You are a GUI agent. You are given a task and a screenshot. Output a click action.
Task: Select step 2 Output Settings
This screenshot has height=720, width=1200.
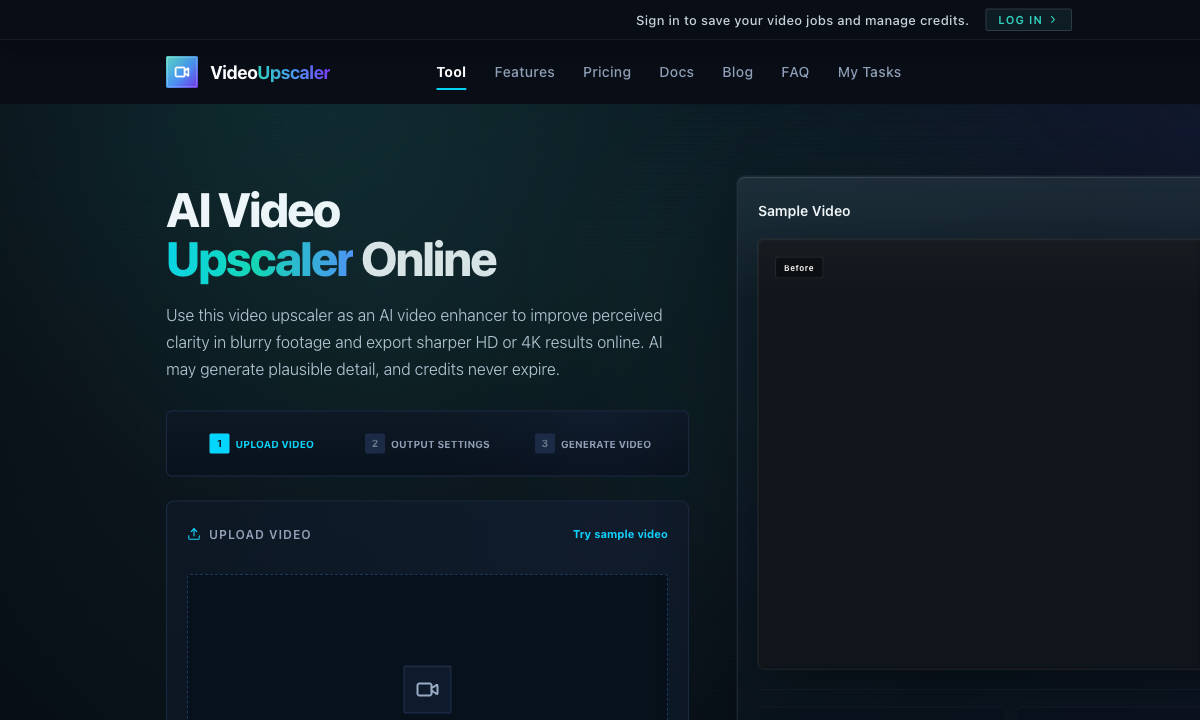click(427, 444)
